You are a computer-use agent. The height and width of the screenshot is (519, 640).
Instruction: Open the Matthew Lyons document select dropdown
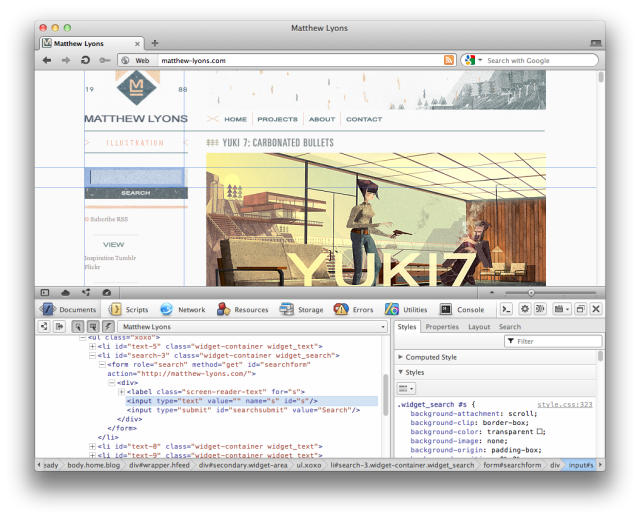[x=253, y=327]
